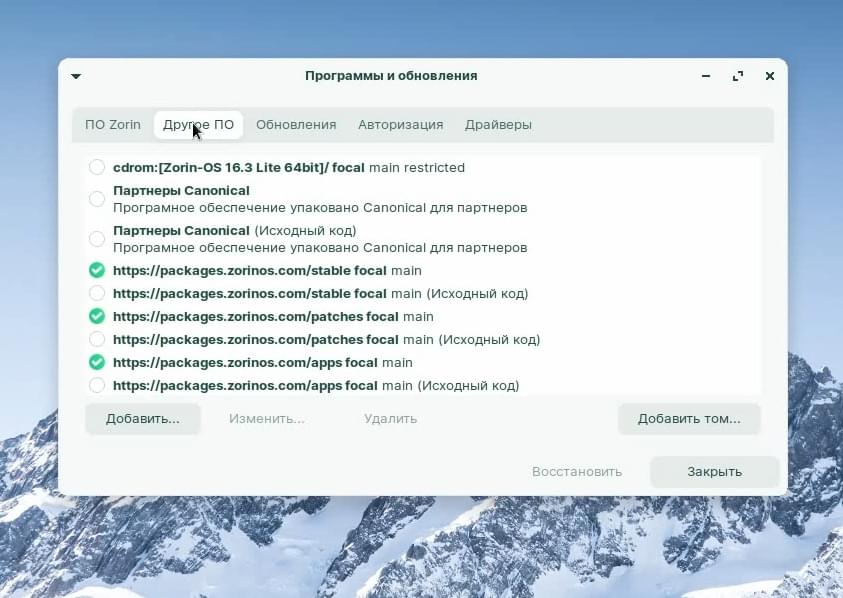Enable Партнеры Canonical (Исходный код) checkbox

point(97,239)
